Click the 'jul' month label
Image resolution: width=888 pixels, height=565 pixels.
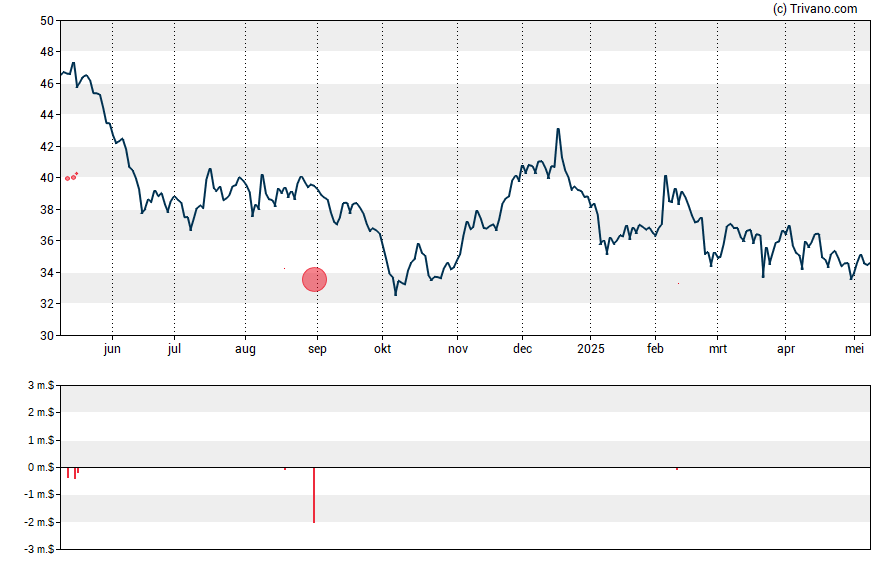[174, 349]
